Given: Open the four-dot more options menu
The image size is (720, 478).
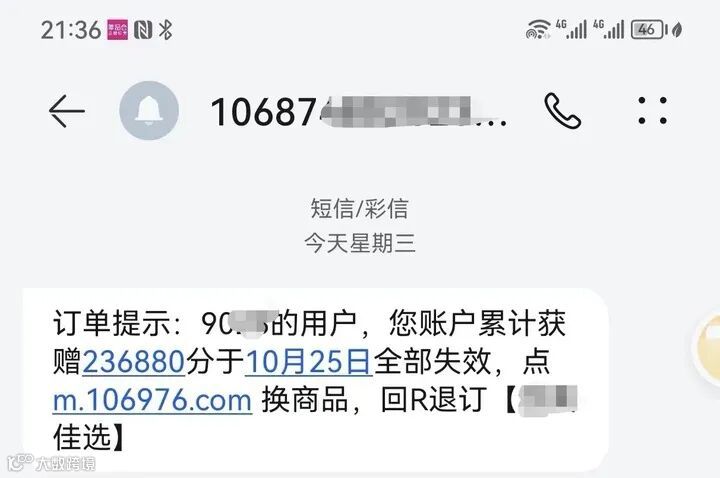Looking at the screenshot, I should (652, 111).
